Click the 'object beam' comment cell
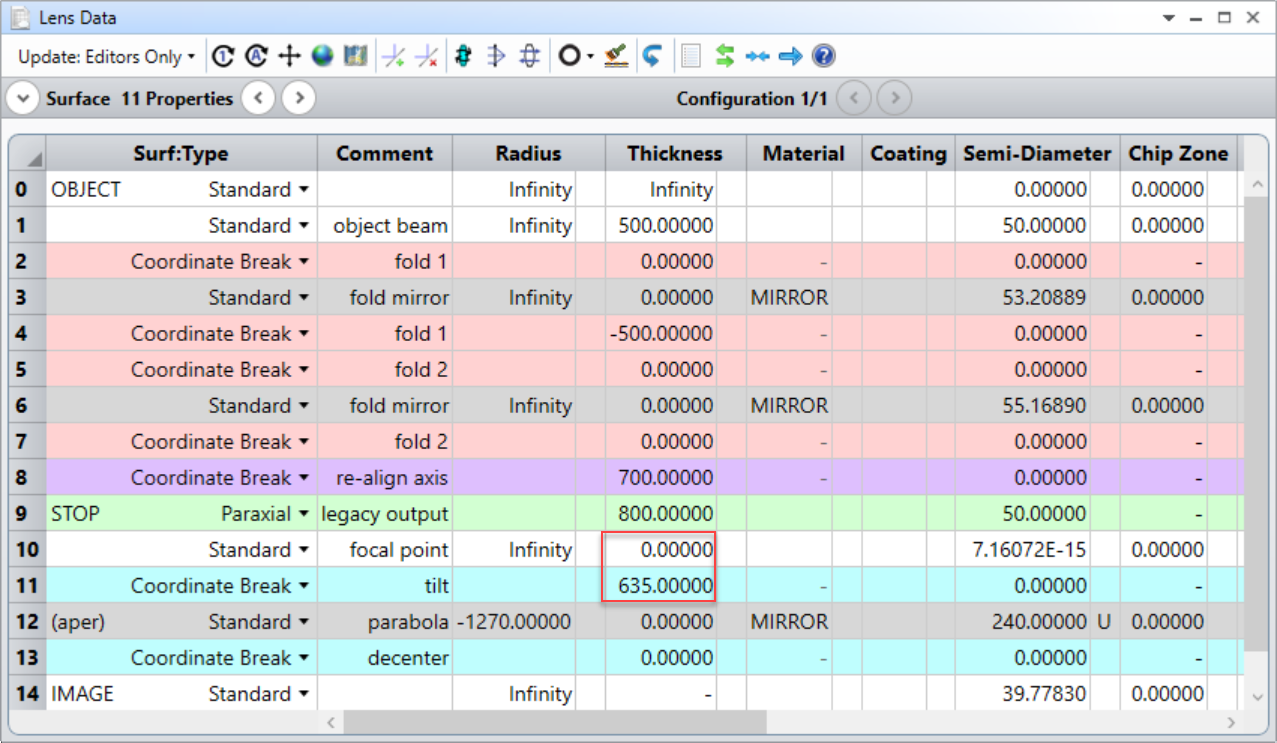This screenshot has height=743, width=1277. [385, 226]
